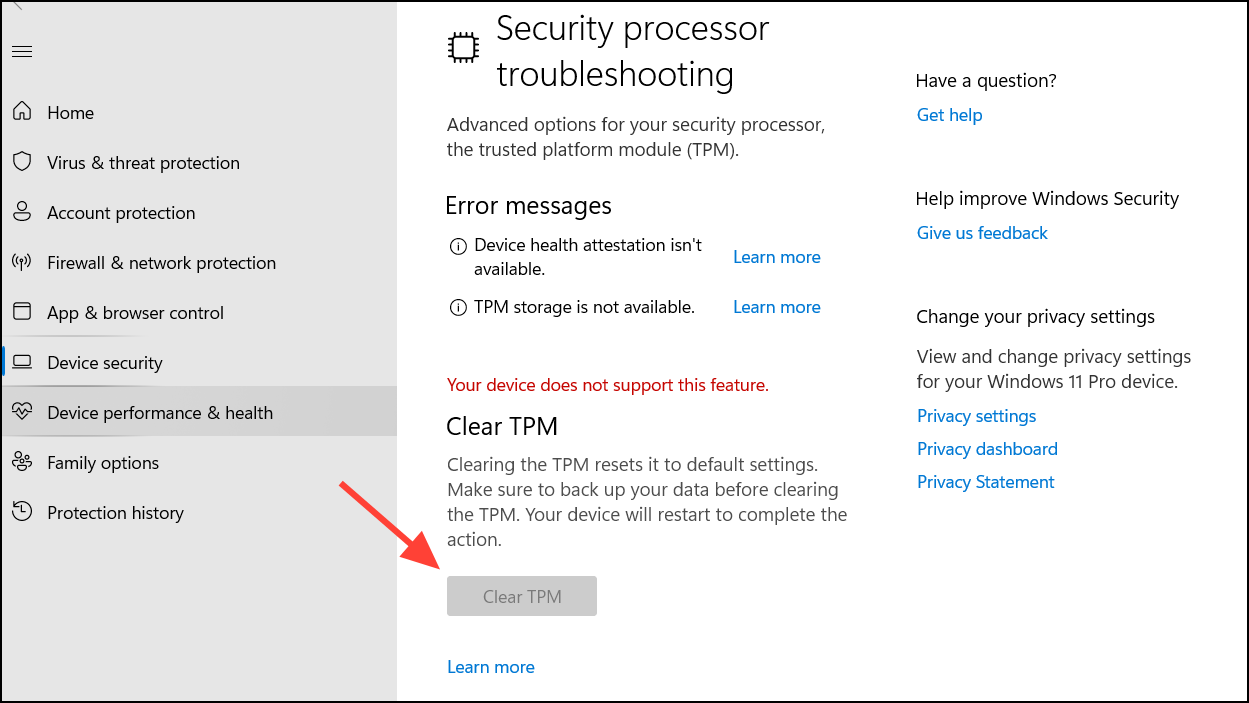Click the App & browser control icon
The height and width of the screenshot is (703, 1249).
coord(22,312)
